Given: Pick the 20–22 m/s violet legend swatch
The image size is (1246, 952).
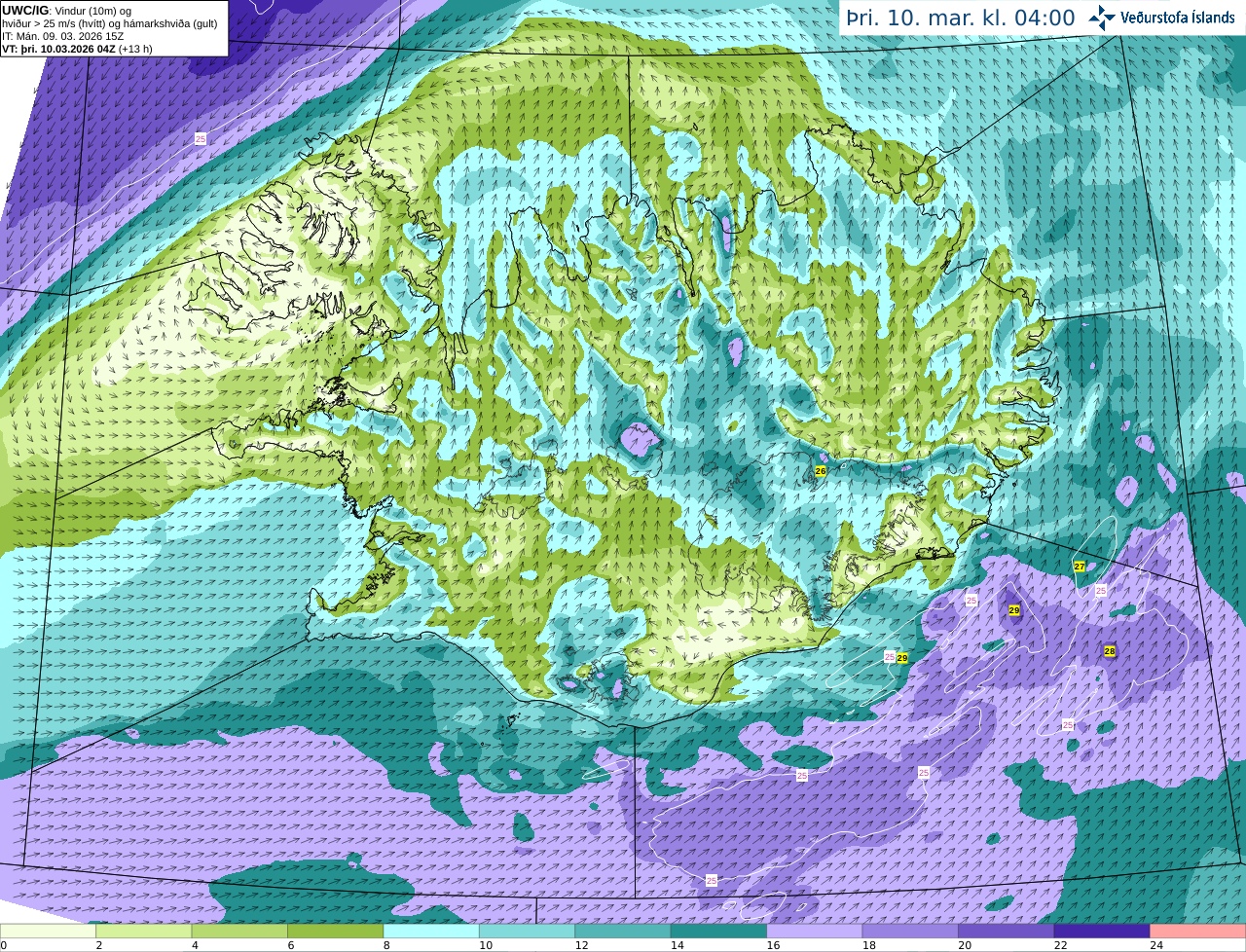Looking at the screenshot, I should coord(1006,932).
